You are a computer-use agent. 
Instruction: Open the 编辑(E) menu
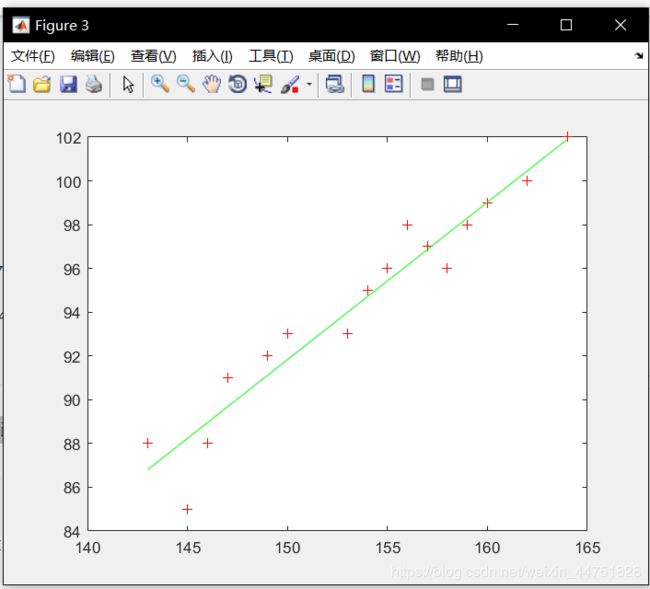[x=93, y=56]
